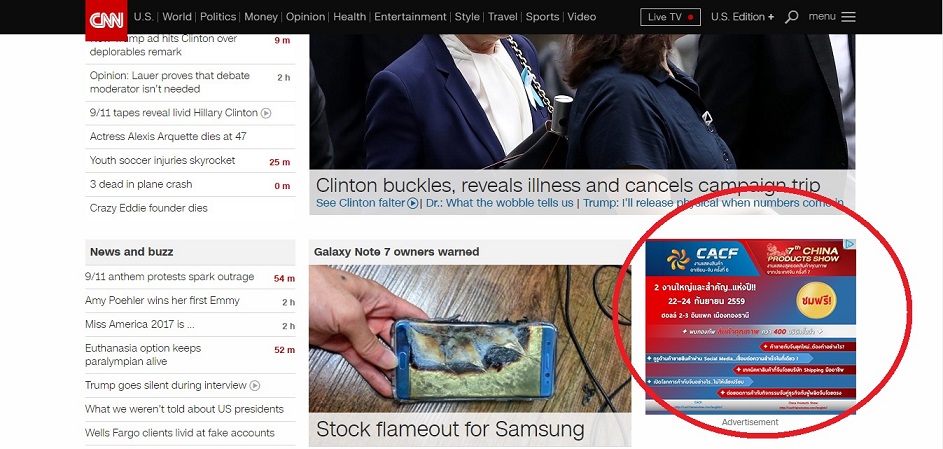Click the AdChoices icon on the advertisement
The image size is (943, 449).
849,244
